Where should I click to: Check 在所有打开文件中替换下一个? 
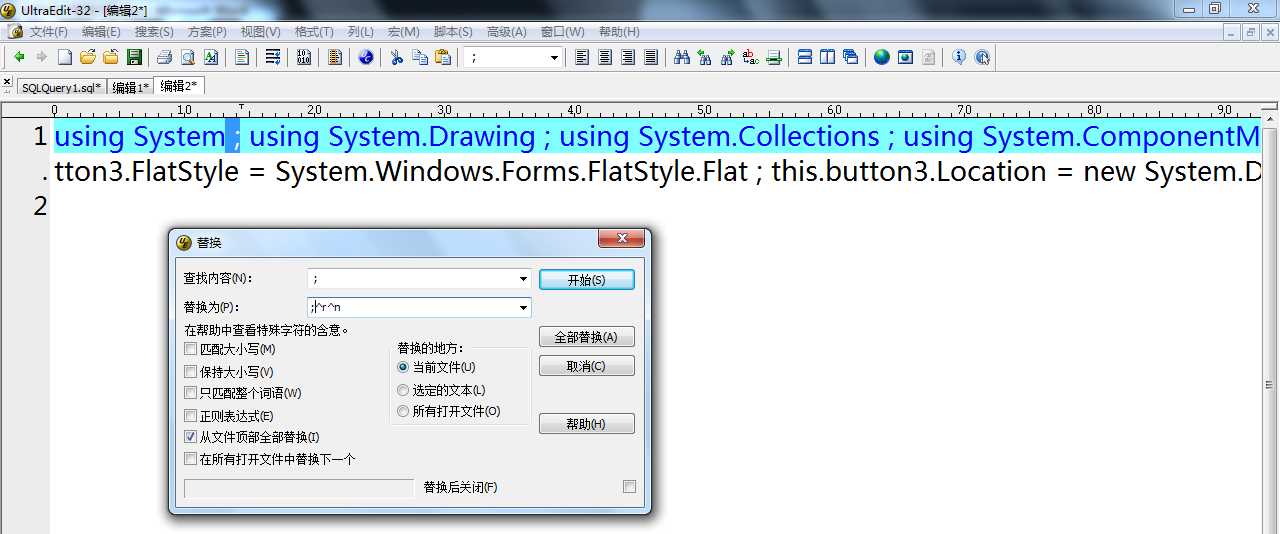click(191, 459)
